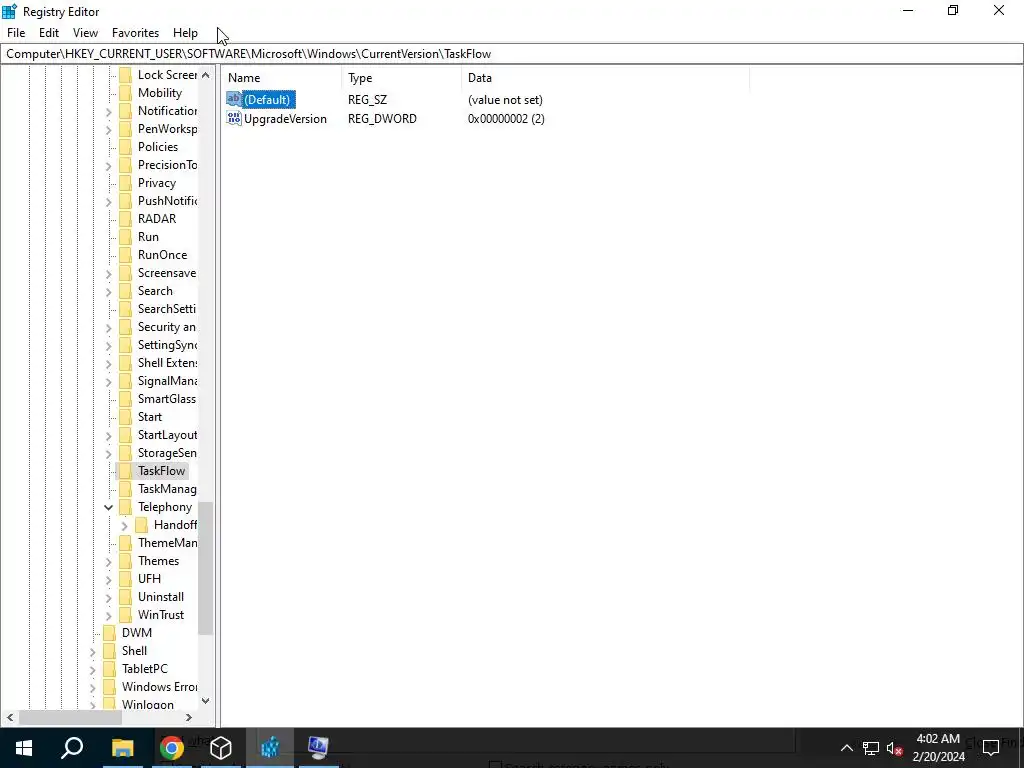Screen dimensions: 1024x768
Task: Open the Windows Start menu
Action: tap(24, 748)
